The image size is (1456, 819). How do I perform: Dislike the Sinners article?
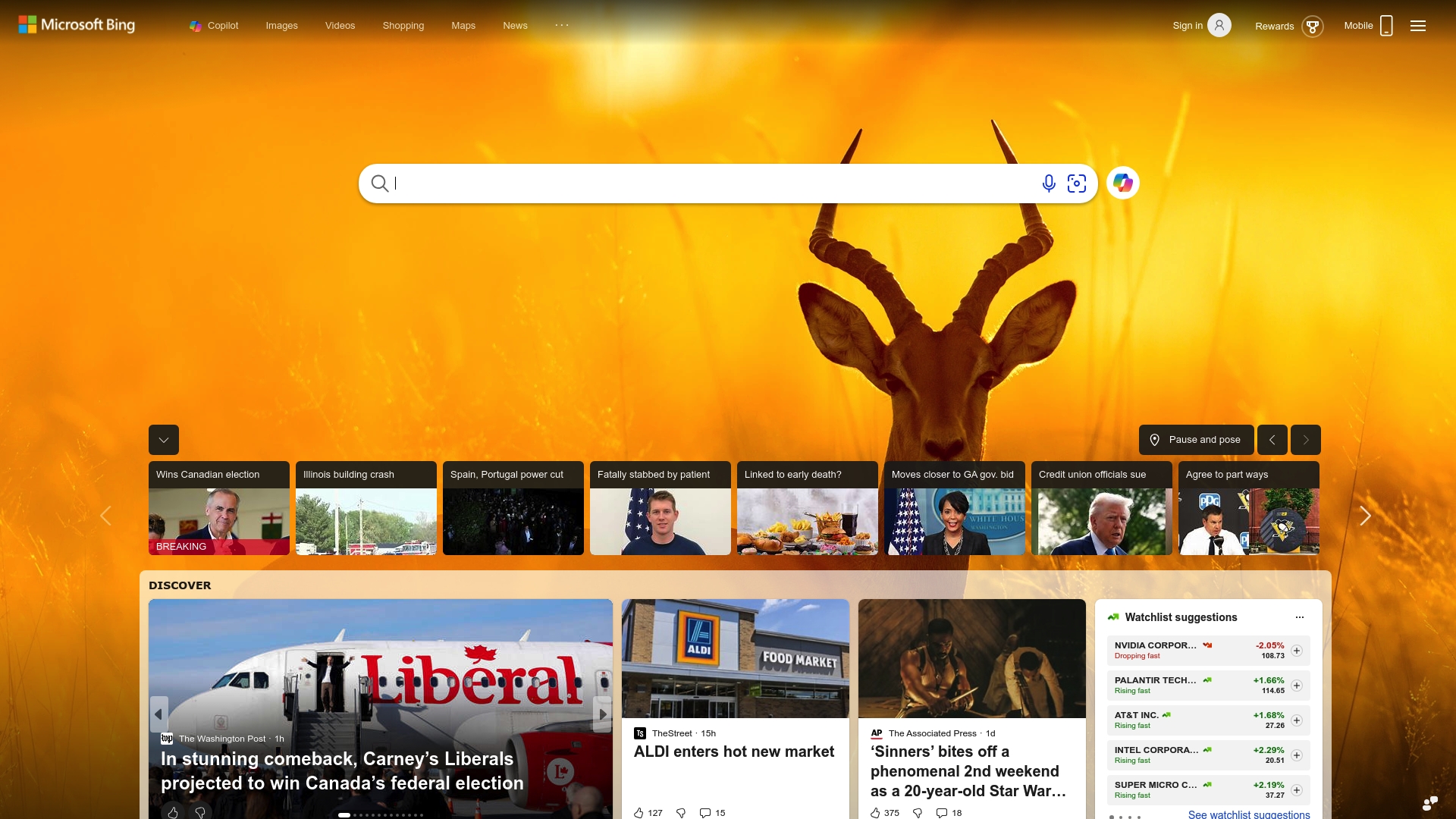pyautogui.click(x=918, y=813)
